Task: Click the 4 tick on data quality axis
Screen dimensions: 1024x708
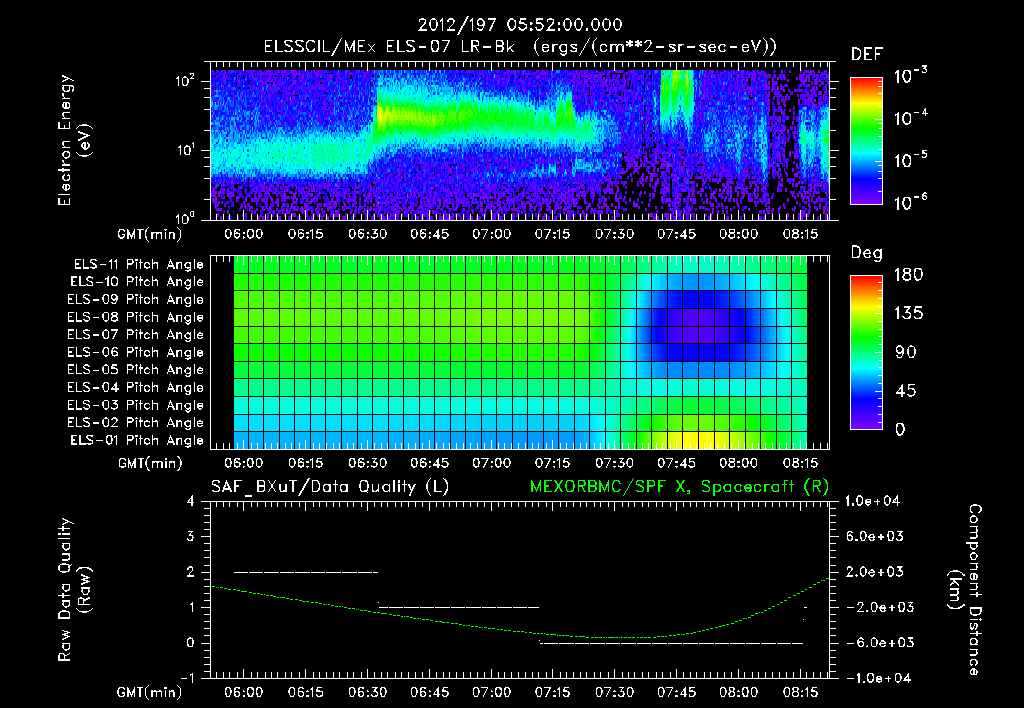Action: tap(191, 502)
